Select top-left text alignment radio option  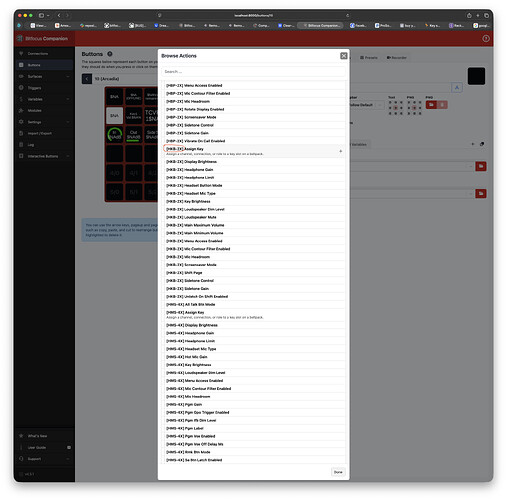[x=390, y=102]
